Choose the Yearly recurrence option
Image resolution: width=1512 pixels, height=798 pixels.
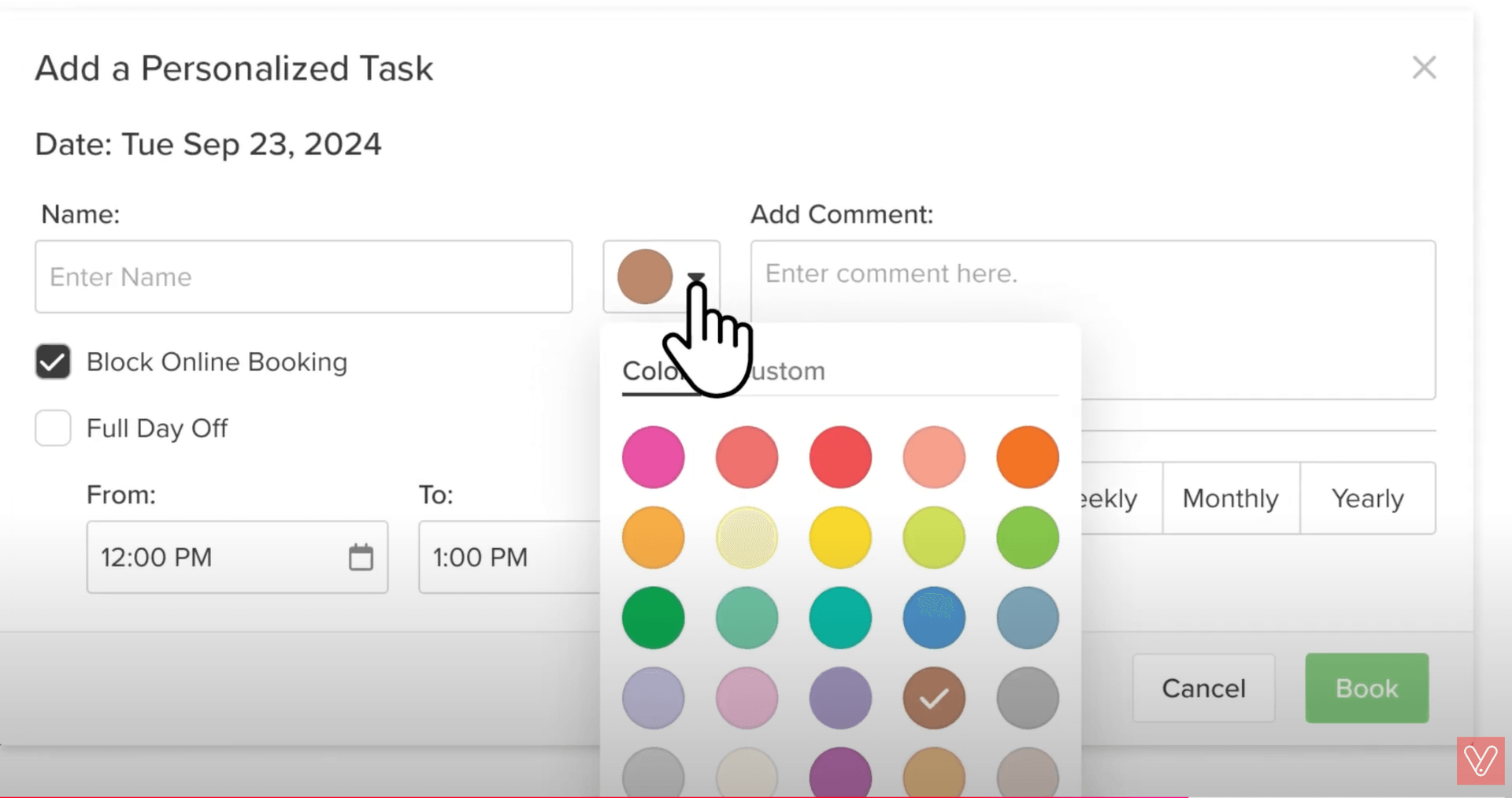(x=1368, y=498)
